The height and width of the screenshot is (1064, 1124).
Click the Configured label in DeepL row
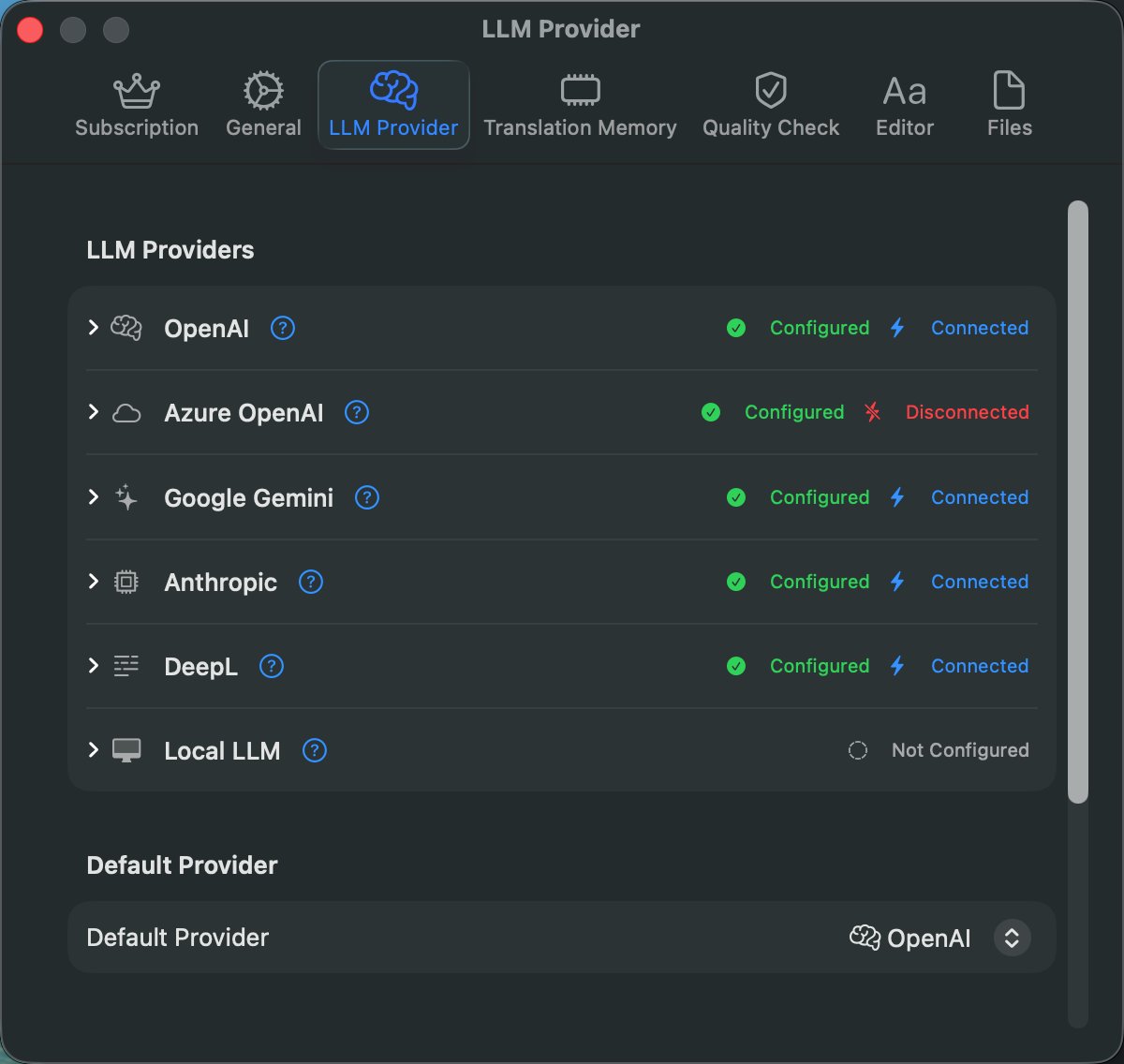(x=820, y=666)
